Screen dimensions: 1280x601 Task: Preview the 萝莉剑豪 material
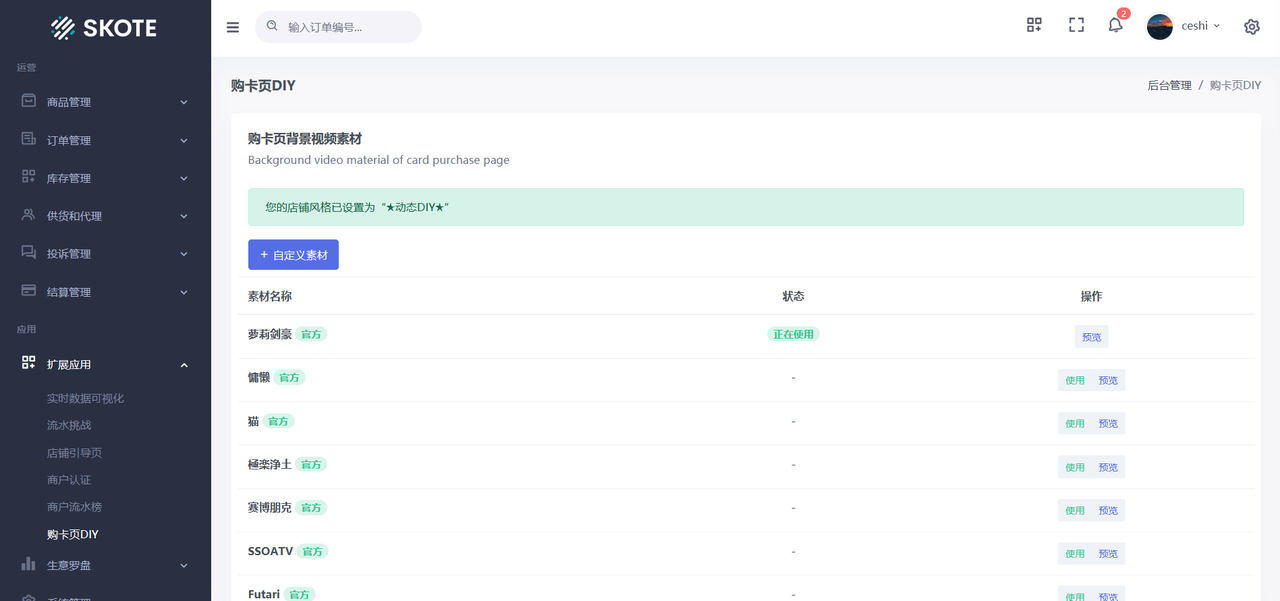1092,337
